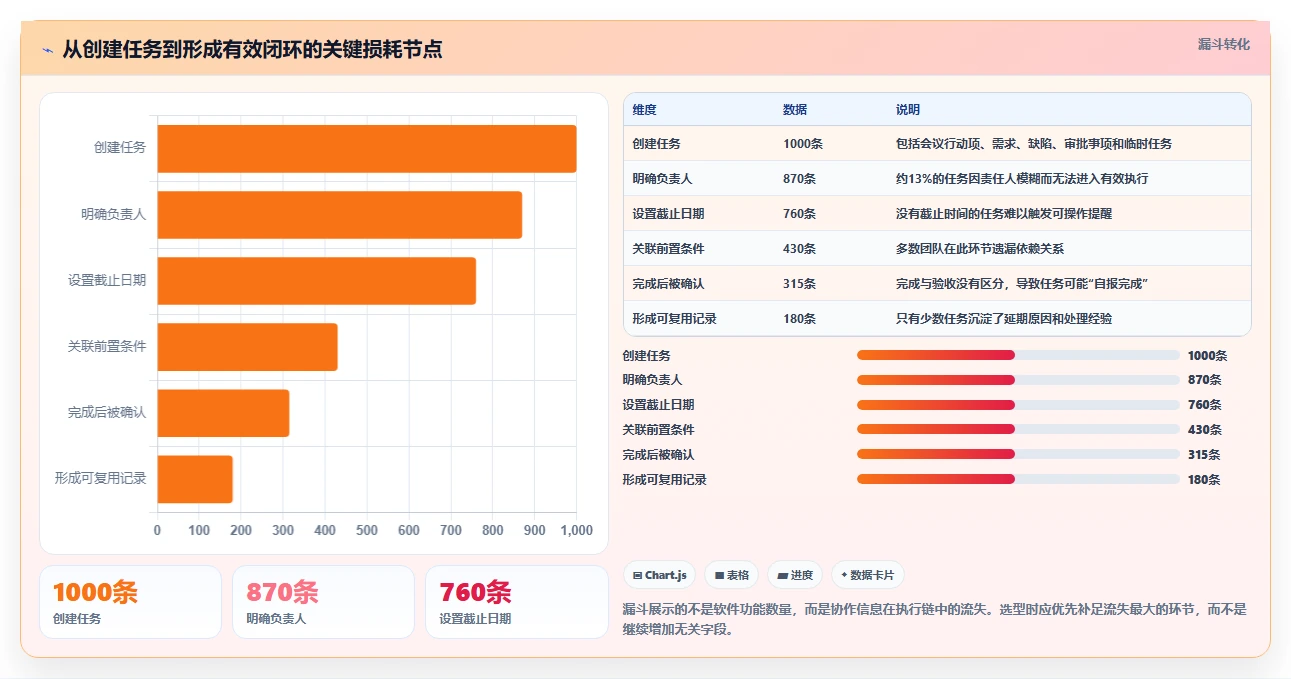
Task: Click the 维度 column header
Action: click(645, 109)
